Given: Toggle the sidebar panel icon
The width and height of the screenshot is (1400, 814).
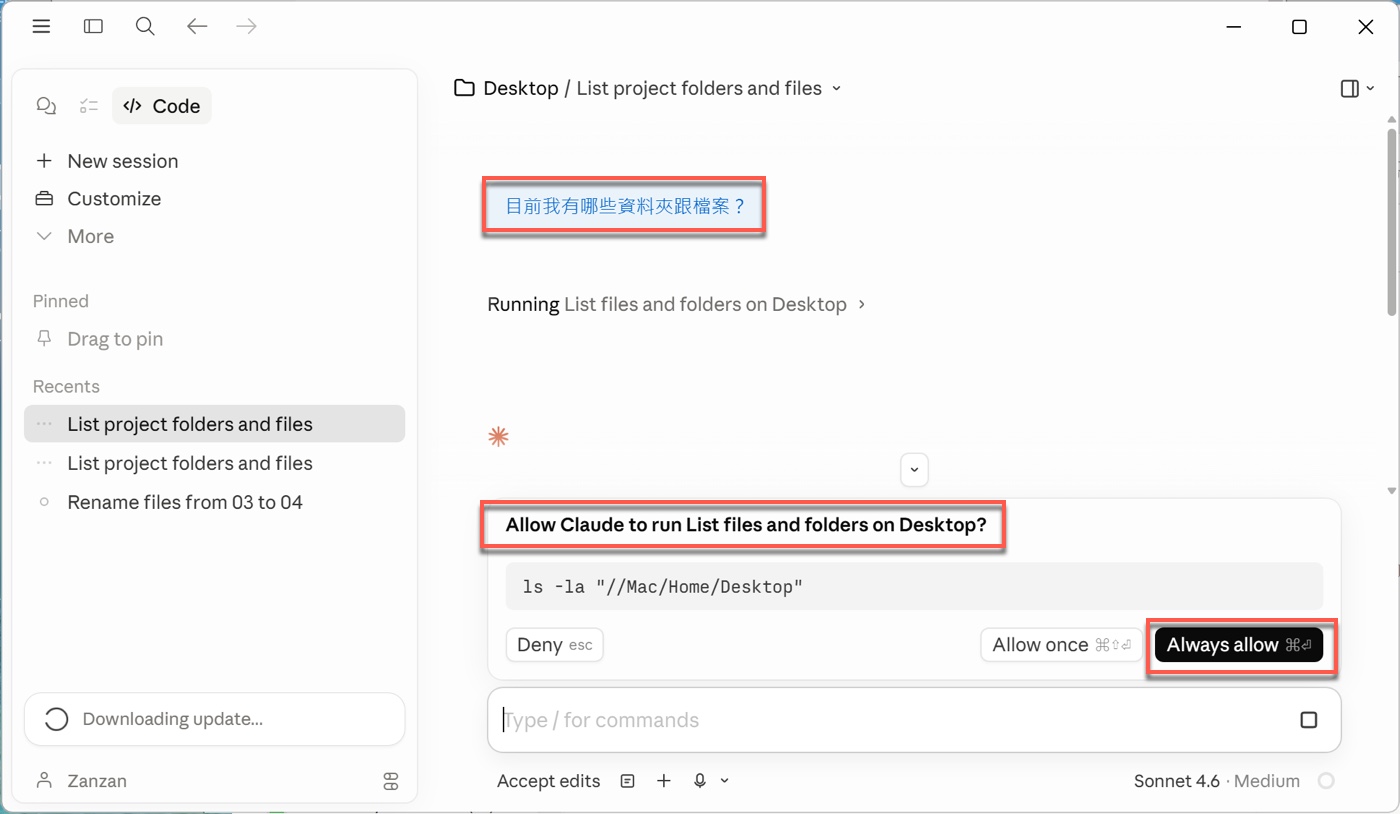Looking at the screenshot, I should coord(93,27).
